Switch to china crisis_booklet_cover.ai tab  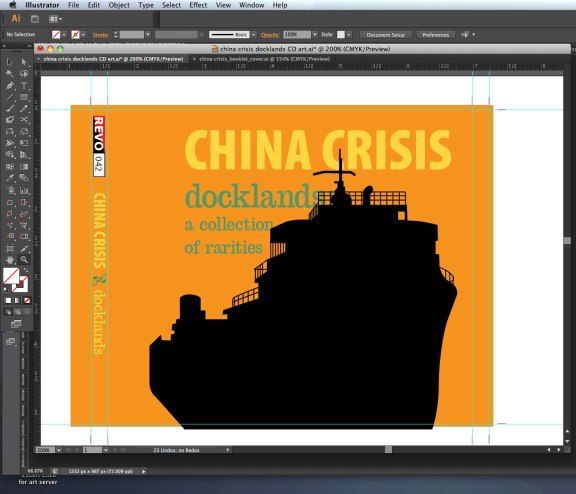click(264, 59)
